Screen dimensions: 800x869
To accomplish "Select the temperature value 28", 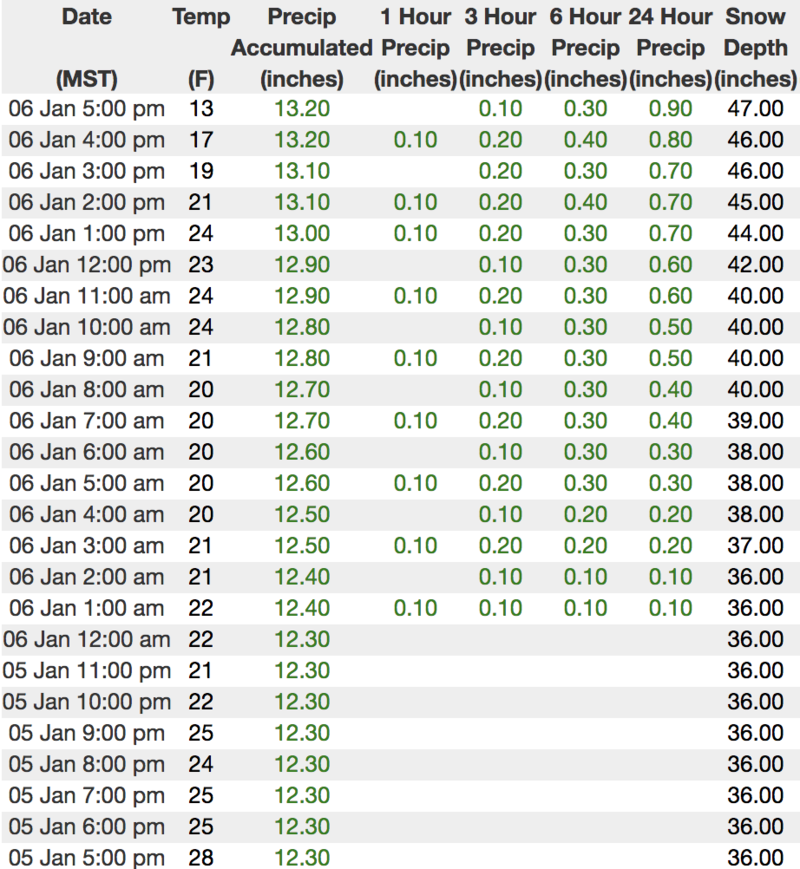I will (x=201, y=857).
